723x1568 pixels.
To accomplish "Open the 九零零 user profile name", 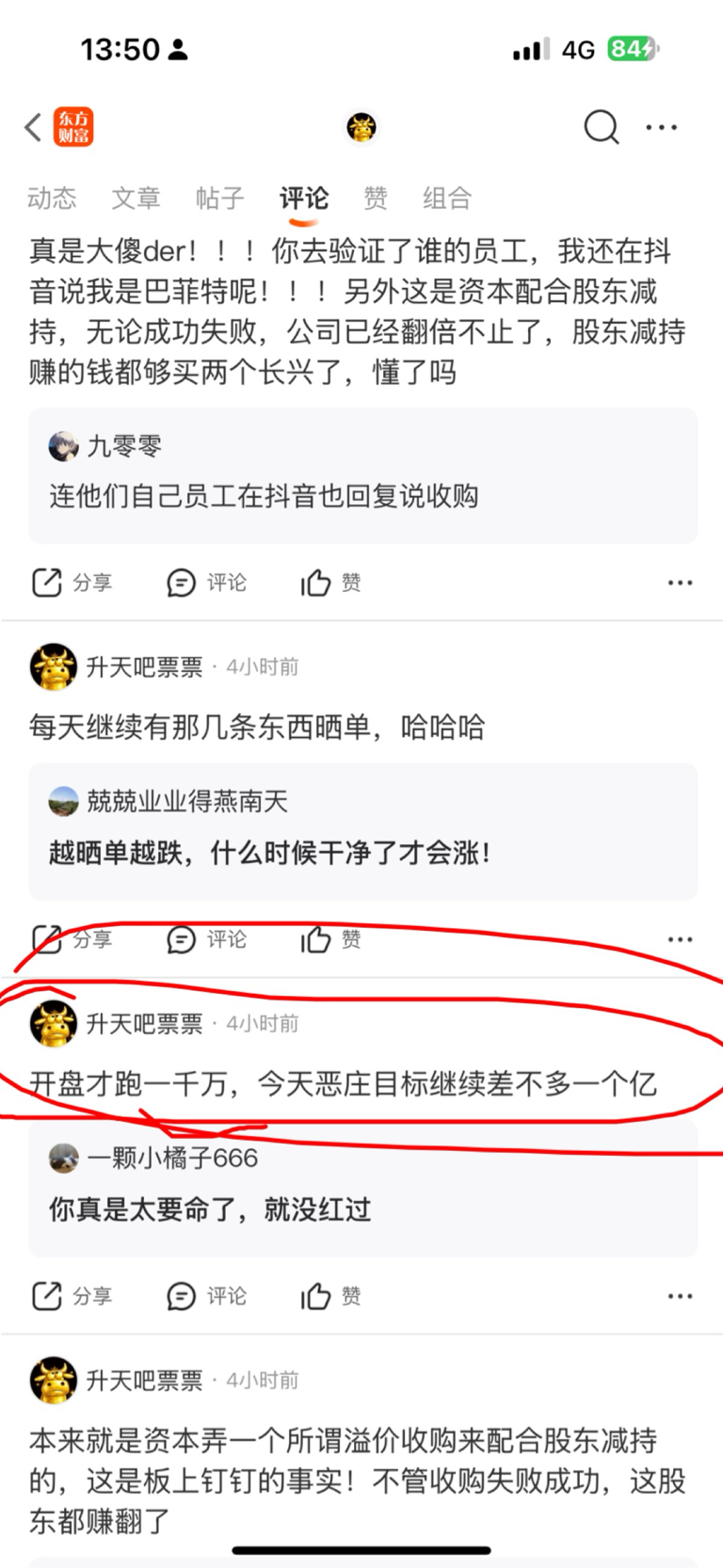I will tap(124, 446).
